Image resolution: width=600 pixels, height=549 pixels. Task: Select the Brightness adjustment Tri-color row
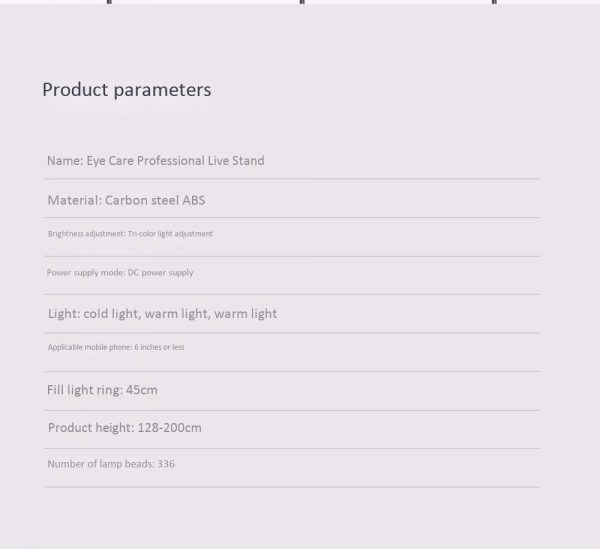tap(292, 237)
